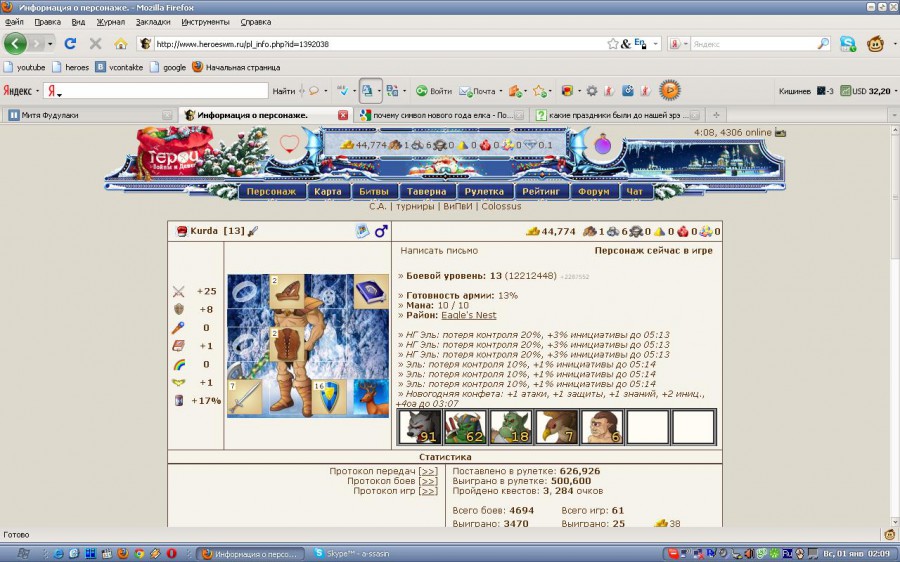The height and width of the screenshot is (562, 900).
Task: Click the heart health icon in header
Action: [x=289, y=144]
